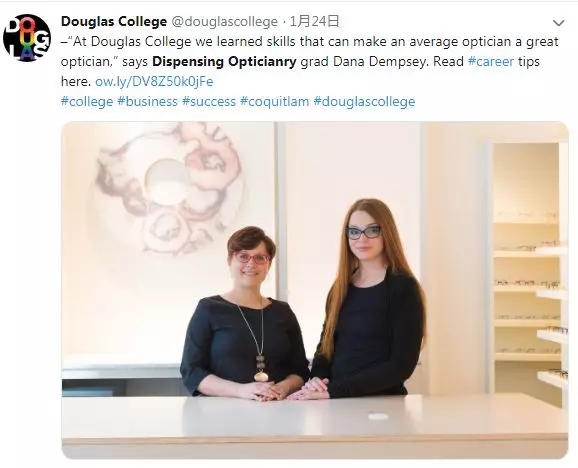
Task: Browse the #coquitlam hashtag
Action: (x=275, y=101)
